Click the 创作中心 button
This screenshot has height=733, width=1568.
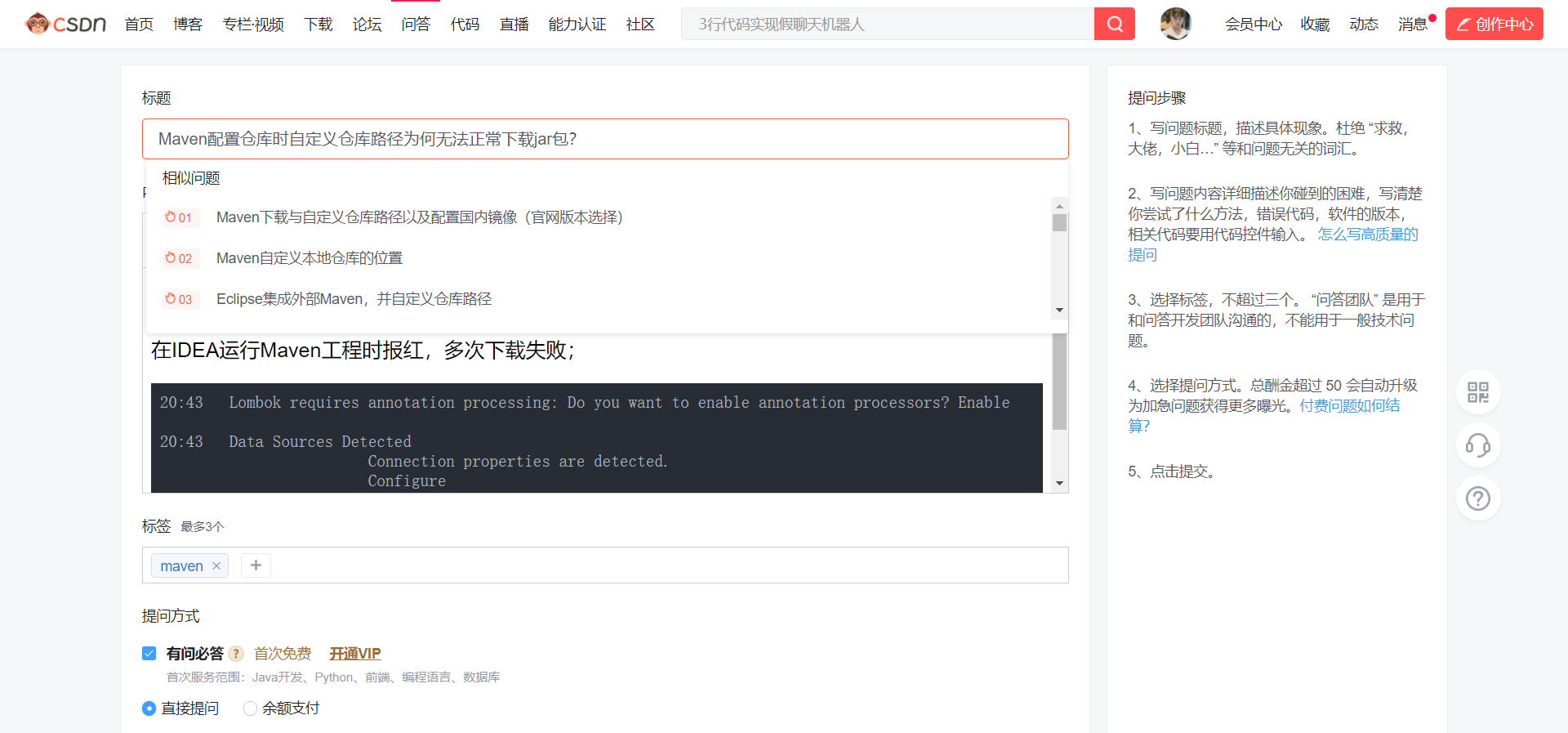1494,24
